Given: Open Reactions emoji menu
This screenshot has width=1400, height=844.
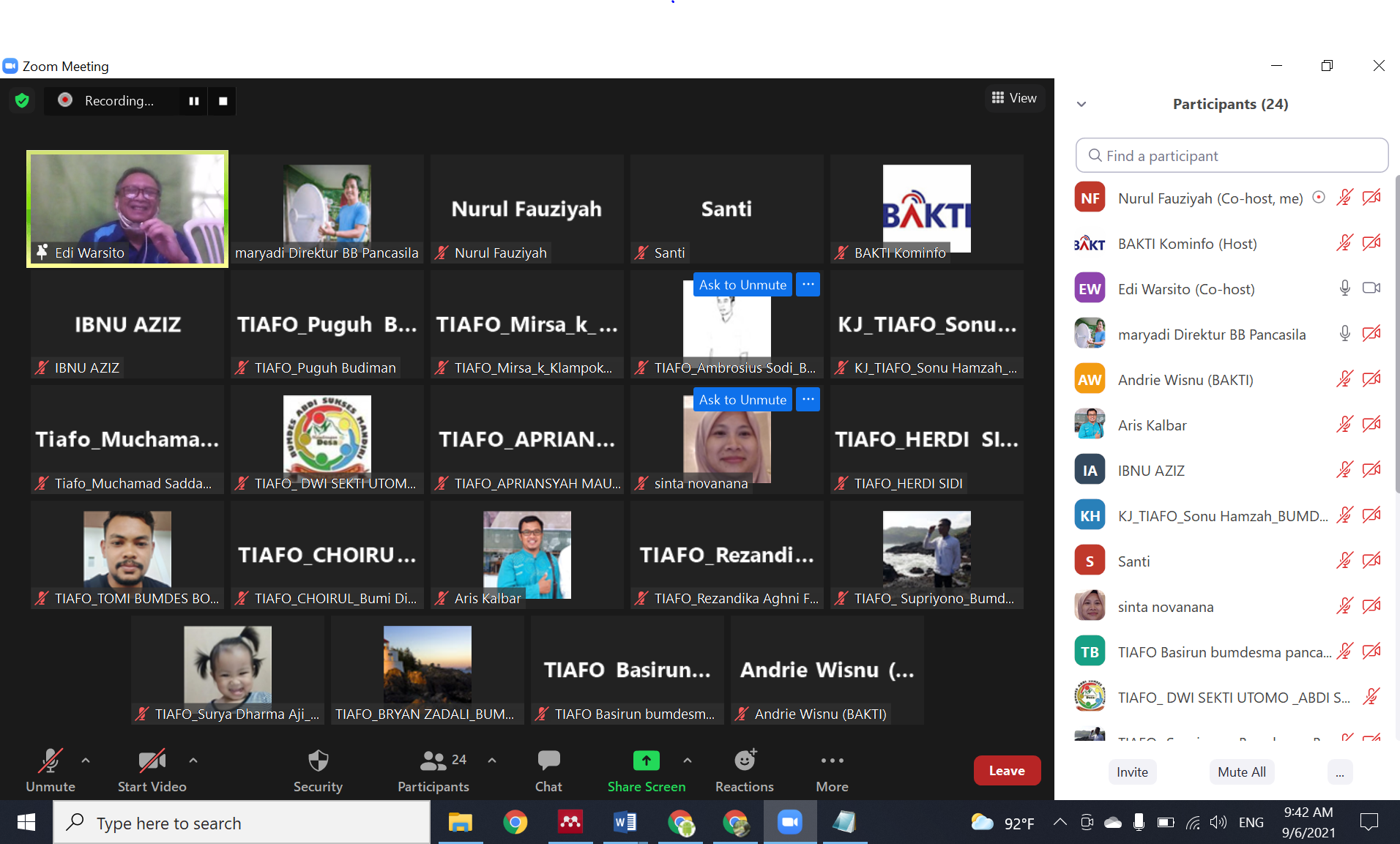Looking at the screenshot, I should click(x=744, y=771).
